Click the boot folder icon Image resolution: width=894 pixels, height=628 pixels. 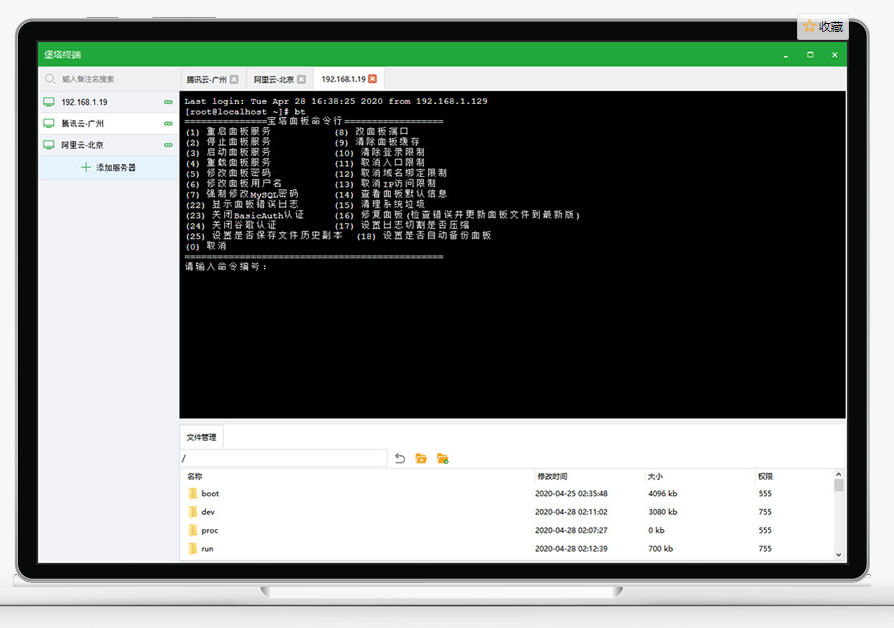click(193, 493)
